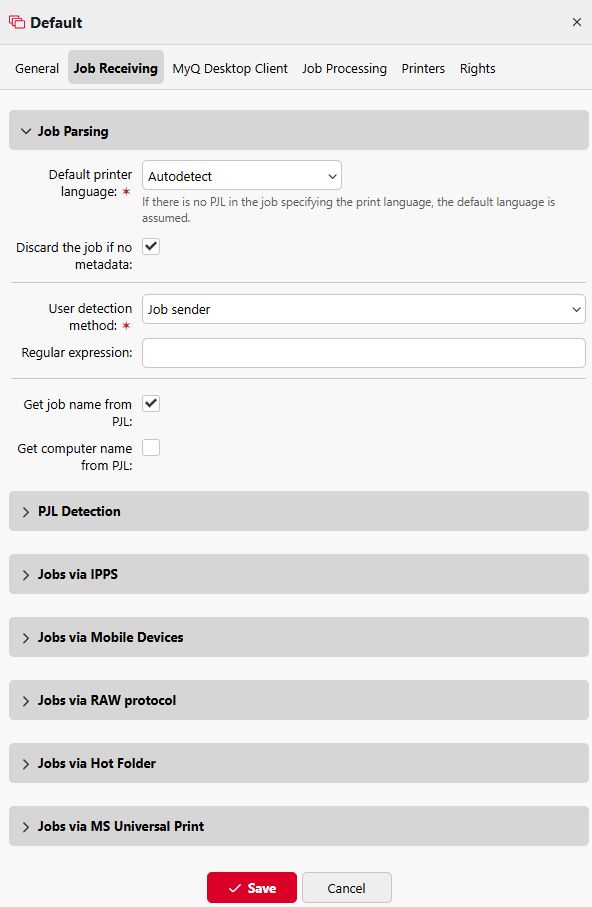This screenshot has height=907, width=592.
Task: Open the Default printer language dropdown
Action: 241,174
